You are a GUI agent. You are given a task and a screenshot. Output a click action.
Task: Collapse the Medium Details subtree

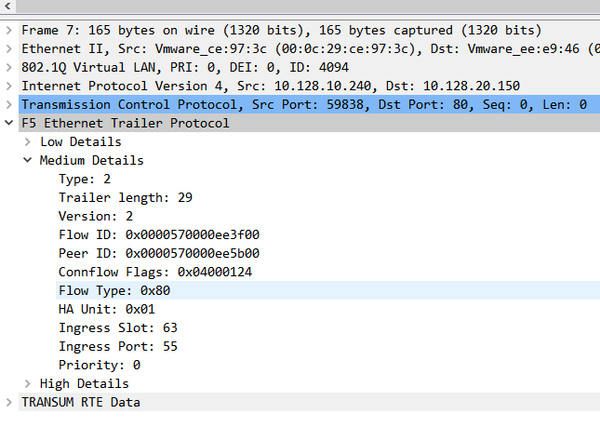pos(28,160)
